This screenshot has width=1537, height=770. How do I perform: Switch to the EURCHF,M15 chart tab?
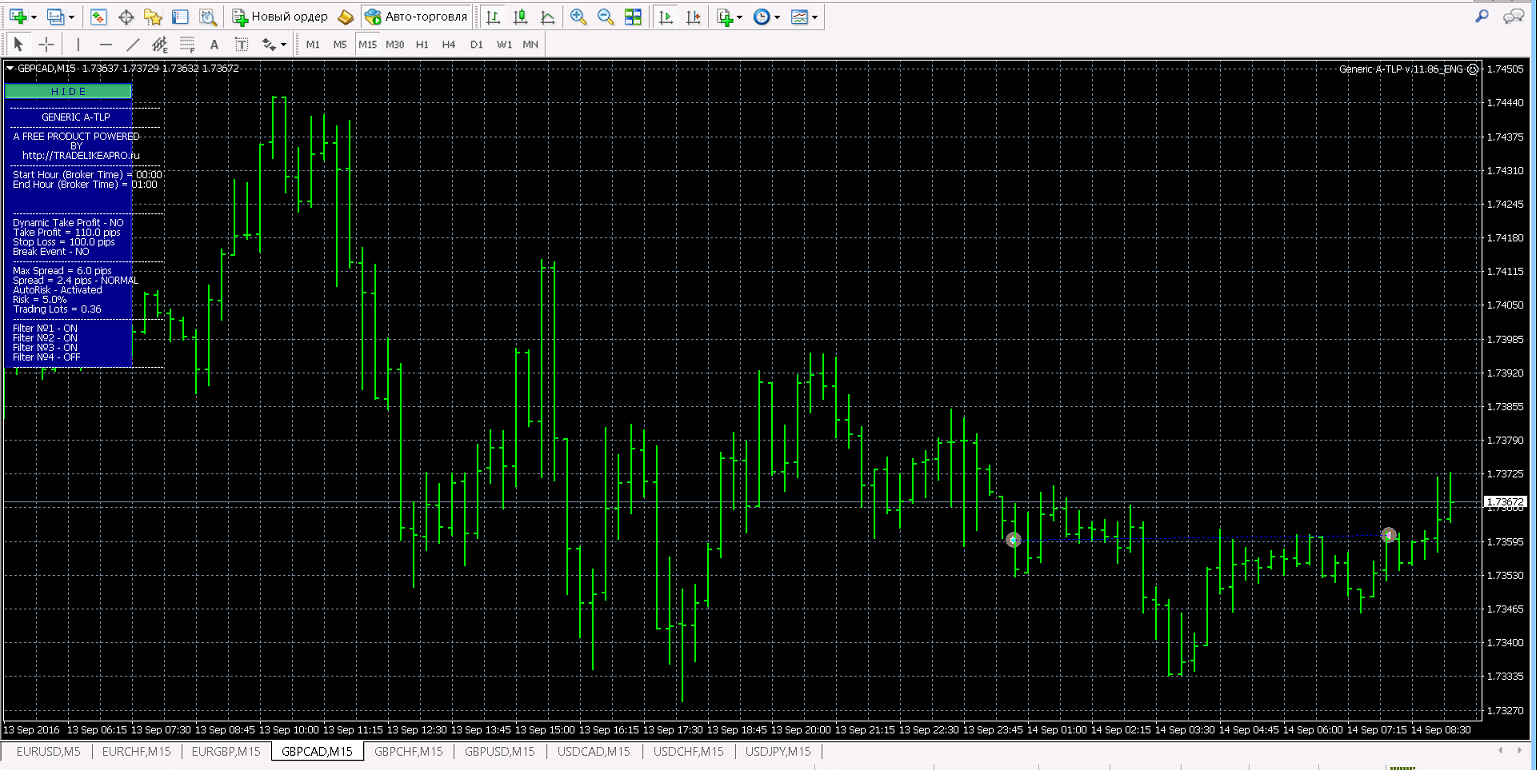(x=136, y=751)
